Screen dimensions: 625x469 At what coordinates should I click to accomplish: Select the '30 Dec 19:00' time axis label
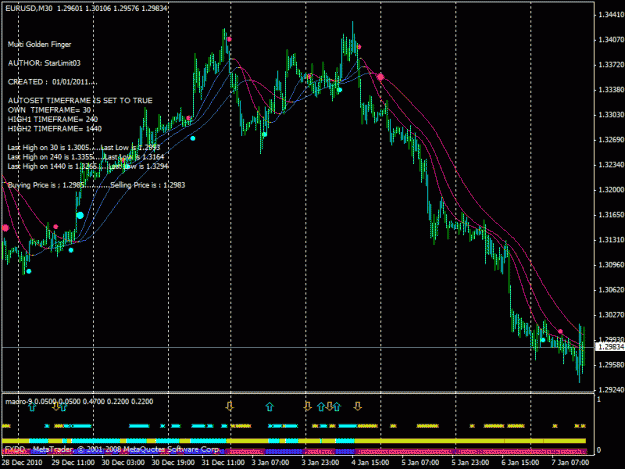click(173, 462)
